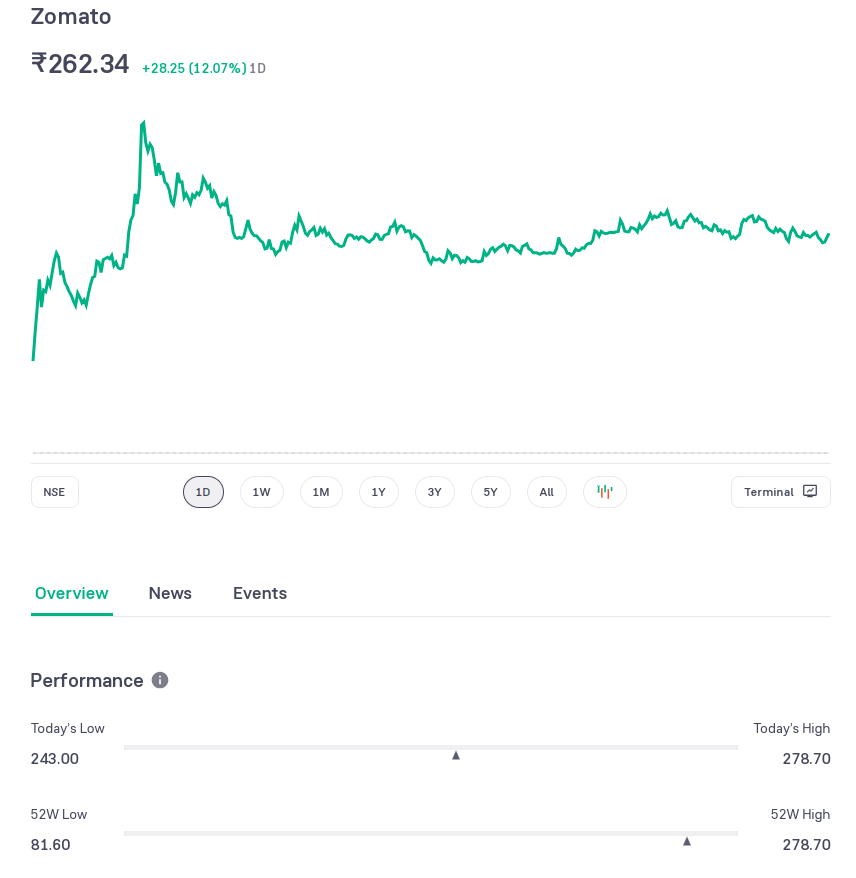
Task: Switch chart to 1W range
Action: [x=261, y=492]
